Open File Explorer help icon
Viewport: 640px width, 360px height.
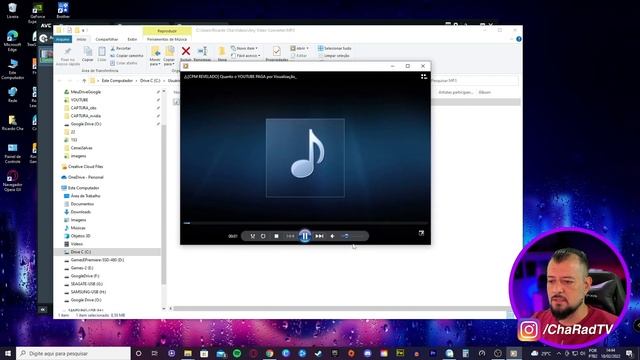tap(519, 39)
